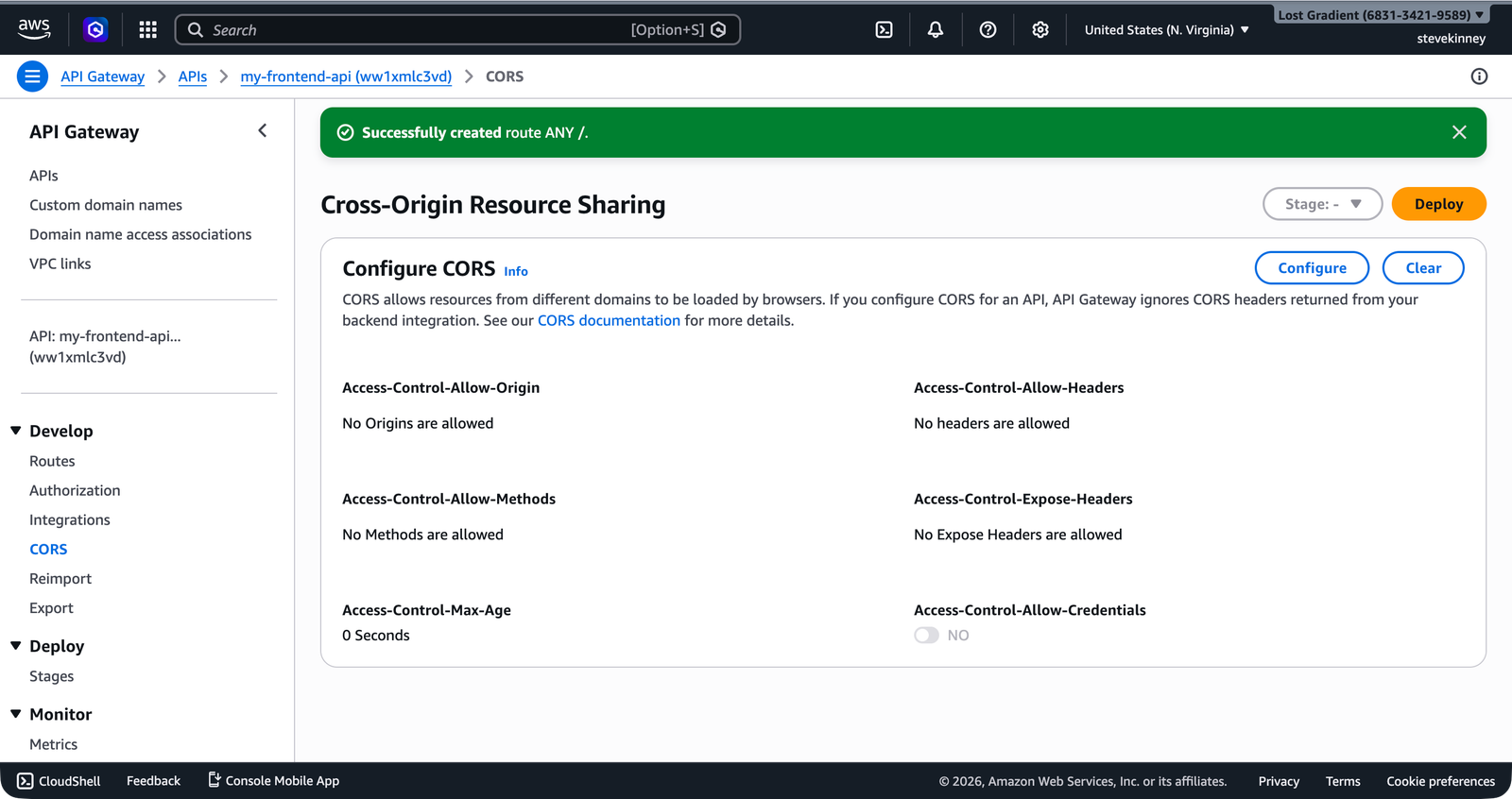Click the search magnifier icon
Viewport: 1512px width, 799px height.
pos(196,30)
